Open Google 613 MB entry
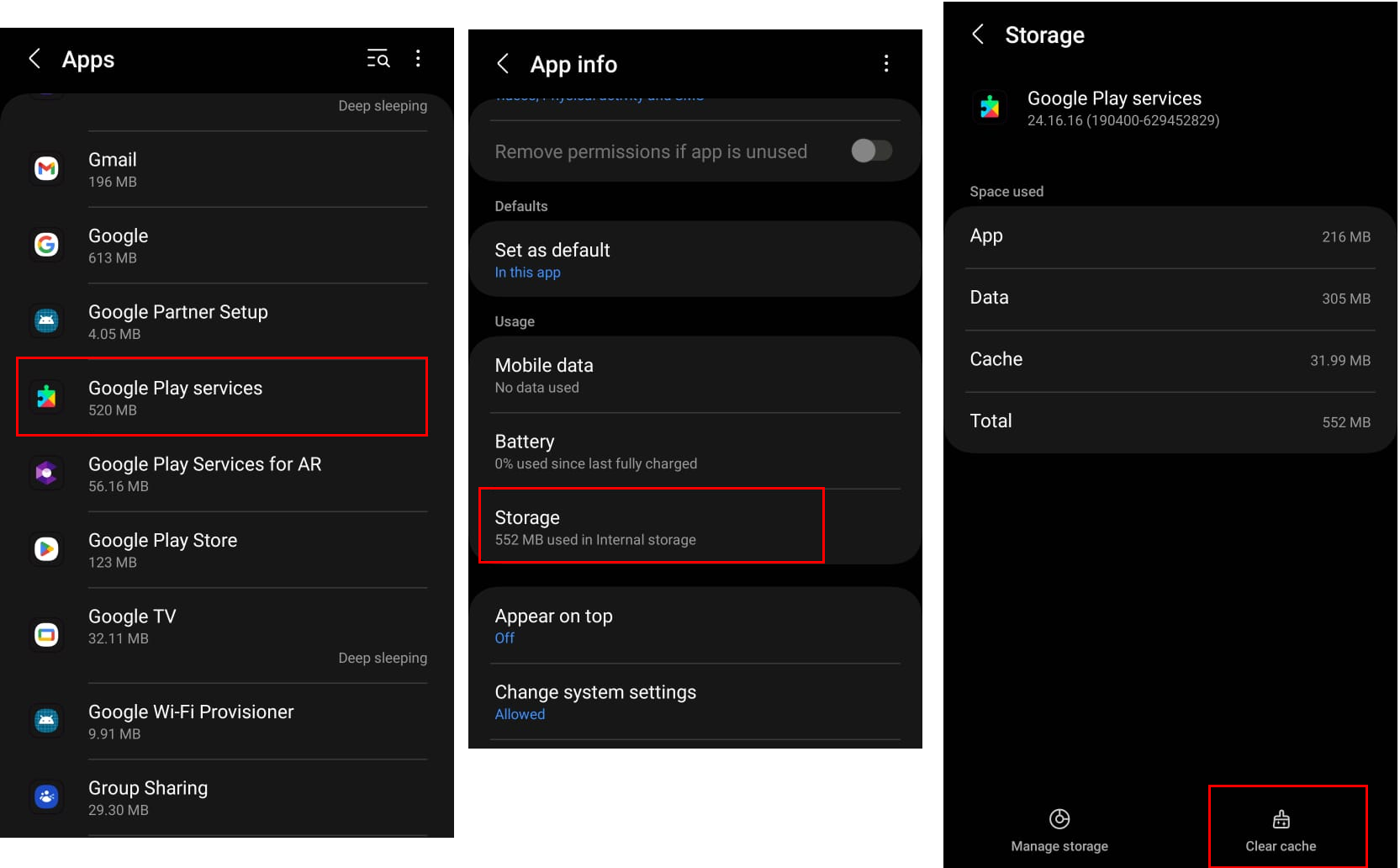1400x868 pixels. [x=227, y=246]
